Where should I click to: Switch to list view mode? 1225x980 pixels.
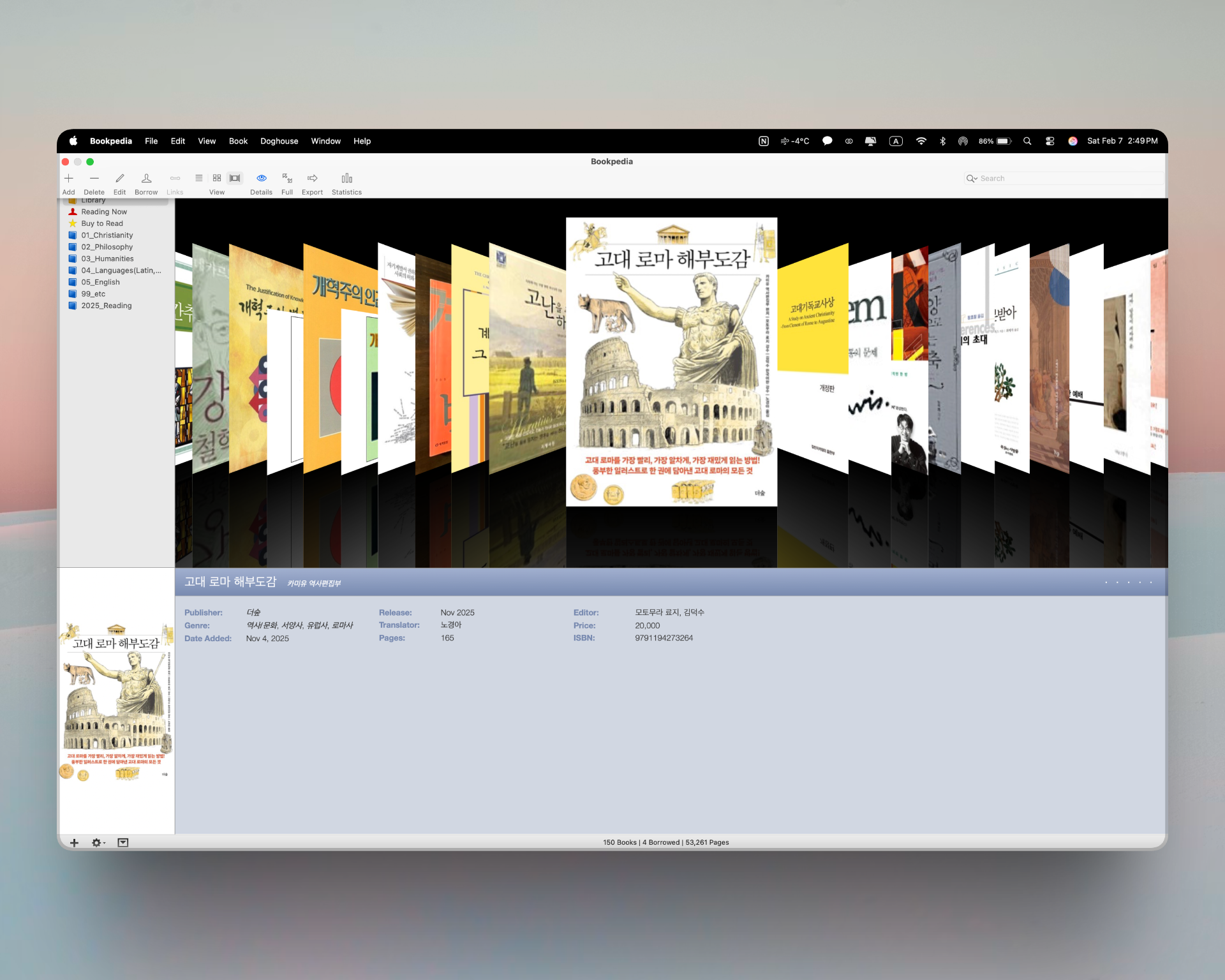199,178
